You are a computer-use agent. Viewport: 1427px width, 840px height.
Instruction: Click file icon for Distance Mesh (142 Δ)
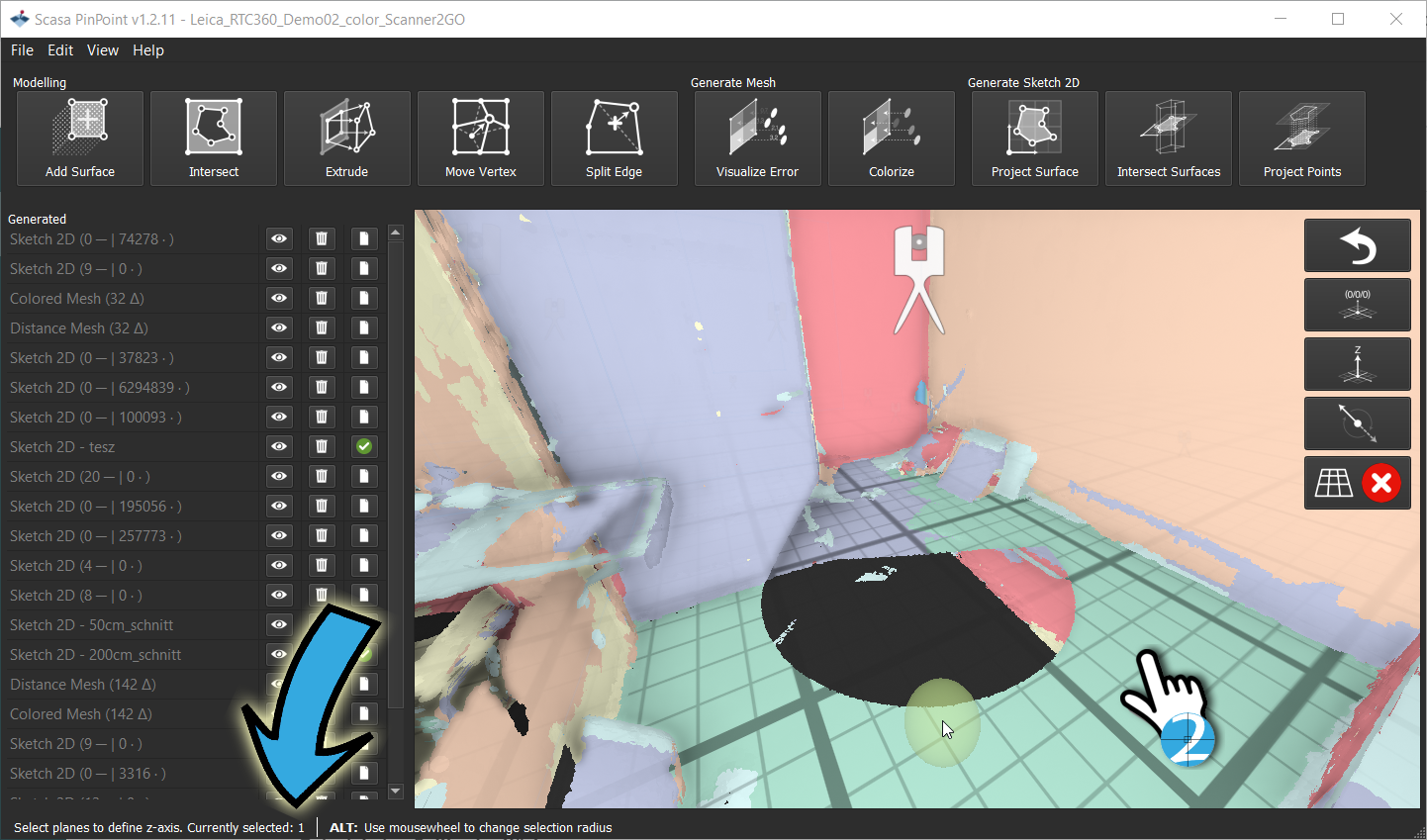(x=364, y=684)
